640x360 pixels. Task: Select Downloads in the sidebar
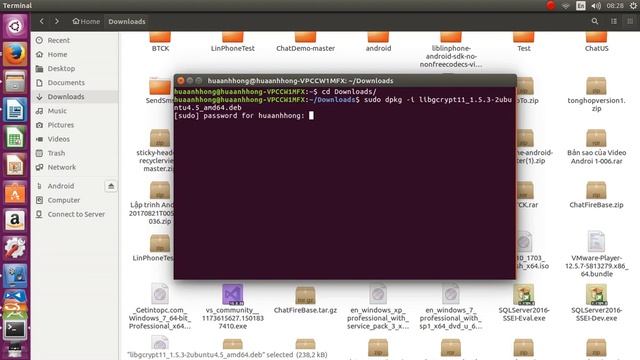tap(75, 97)
